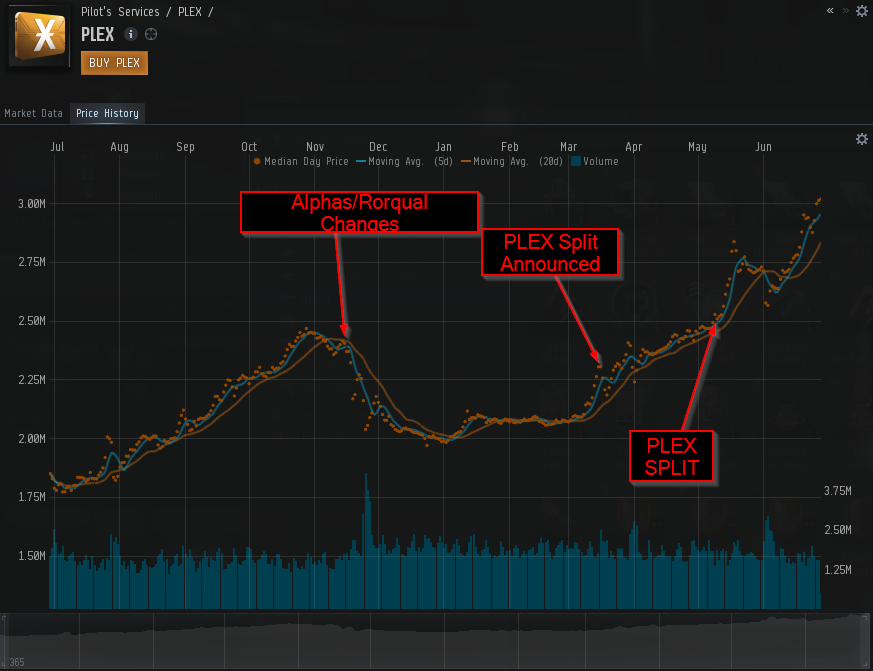Click the 2.50M volume axis label
Viewport: 873px width, 671px height.
[838, 530]
